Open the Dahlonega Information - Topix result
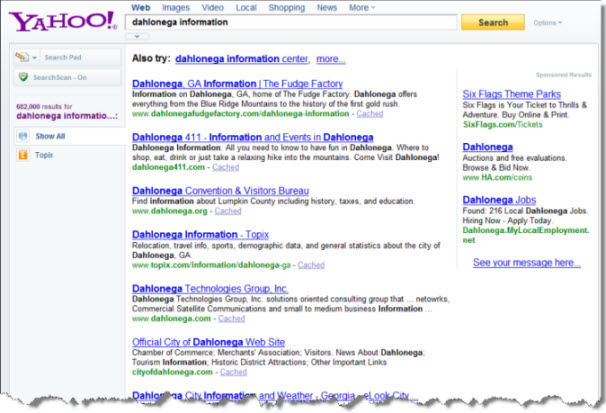The image size is (606, 413). coord(200,235)
